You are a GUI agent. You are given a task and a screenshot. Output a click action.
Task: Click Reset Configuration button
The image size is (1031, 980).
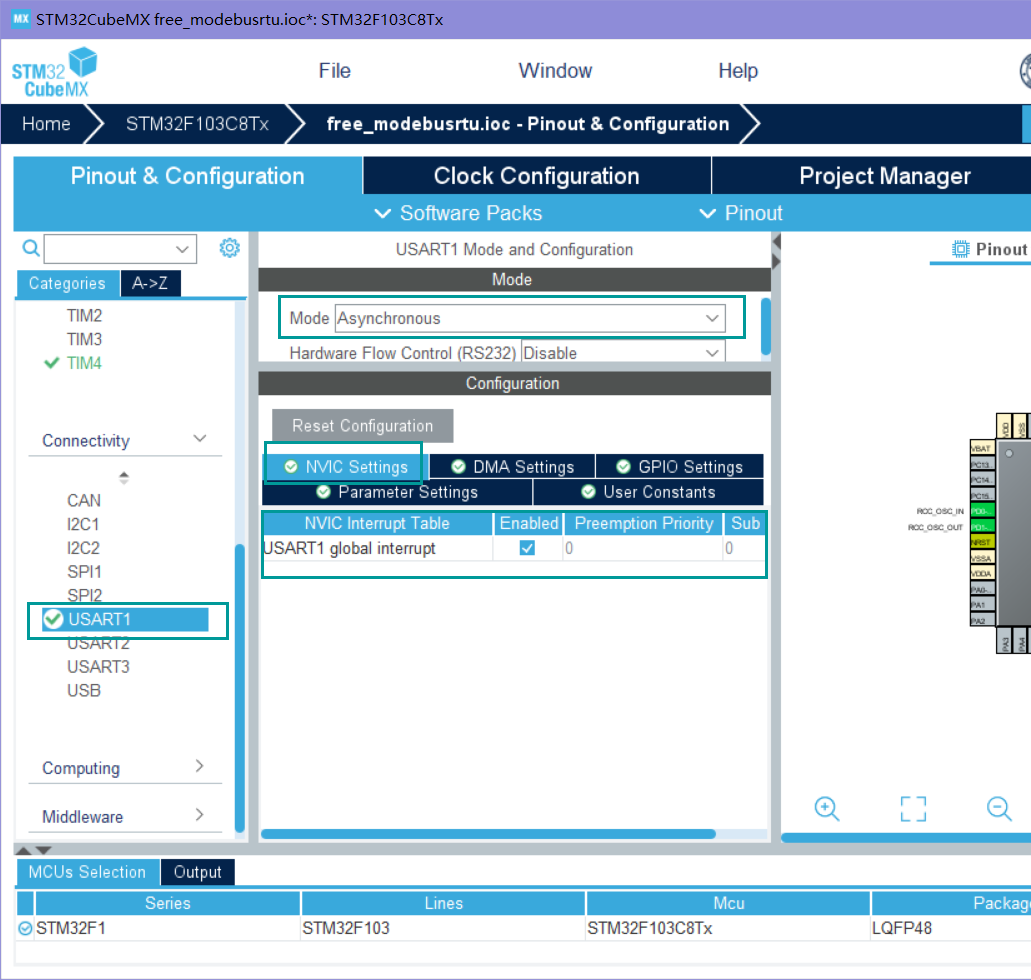point(362,426)
